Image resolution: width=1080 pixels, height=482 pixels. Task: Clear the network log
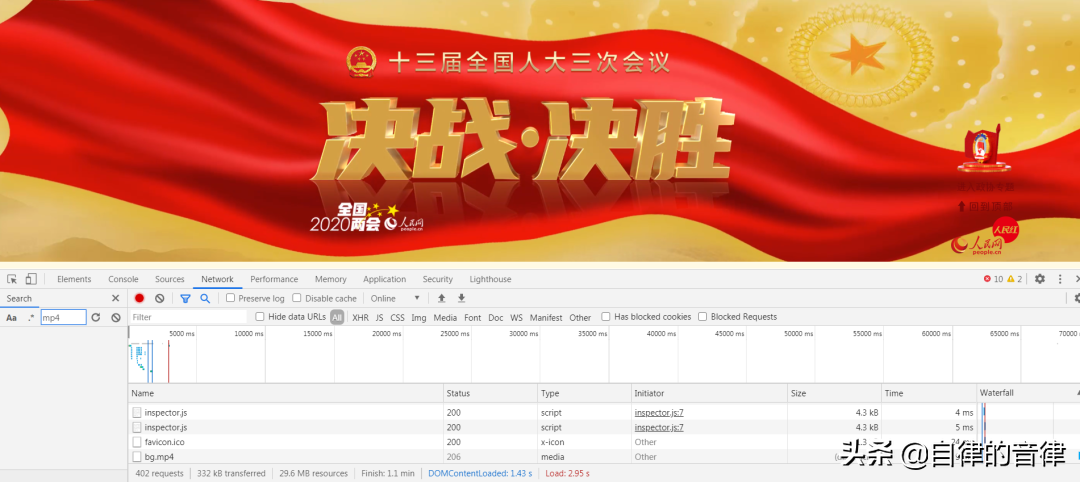[160, 298]
